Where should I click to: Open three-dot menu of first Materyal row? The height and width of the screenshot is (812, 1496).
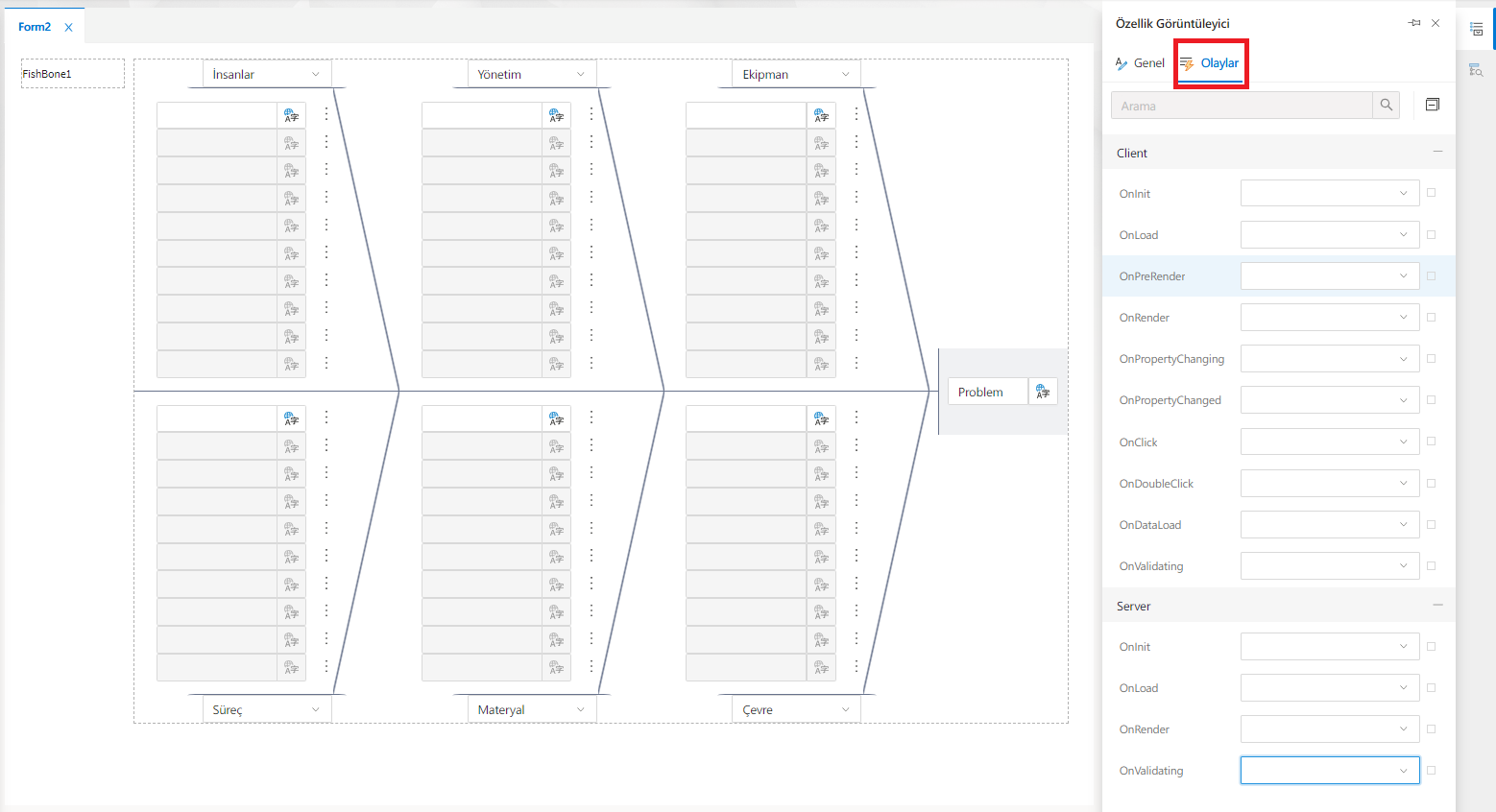click(x=591, y=418)
